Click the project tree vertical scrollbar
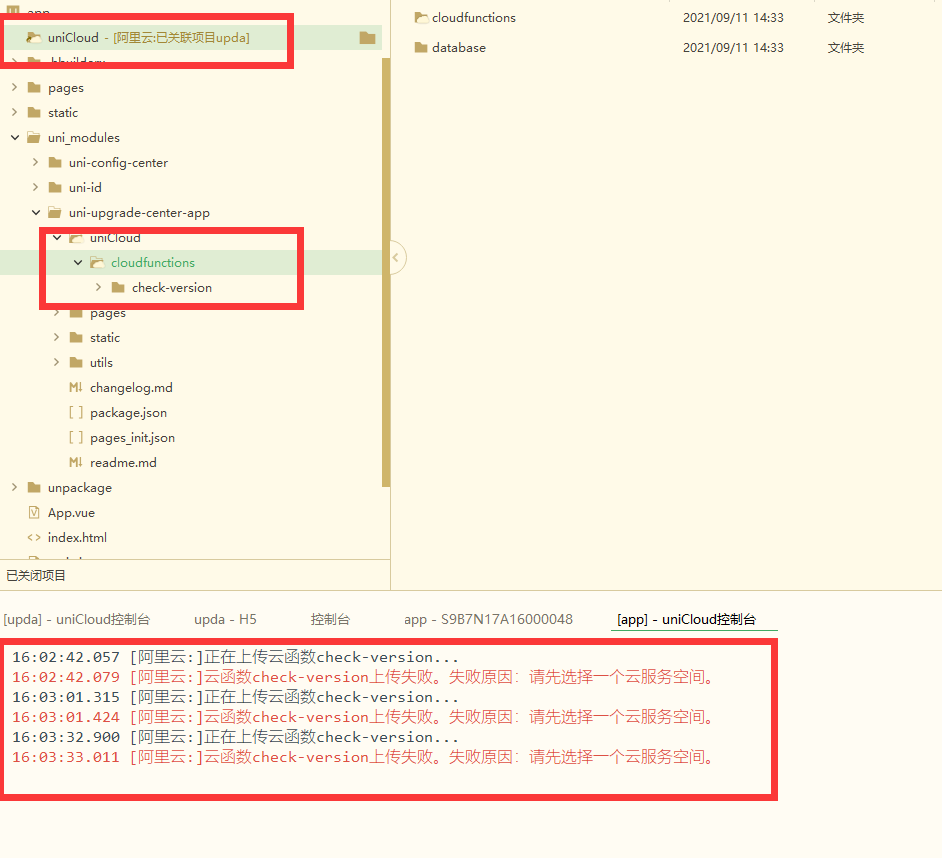 pos(386,270)
